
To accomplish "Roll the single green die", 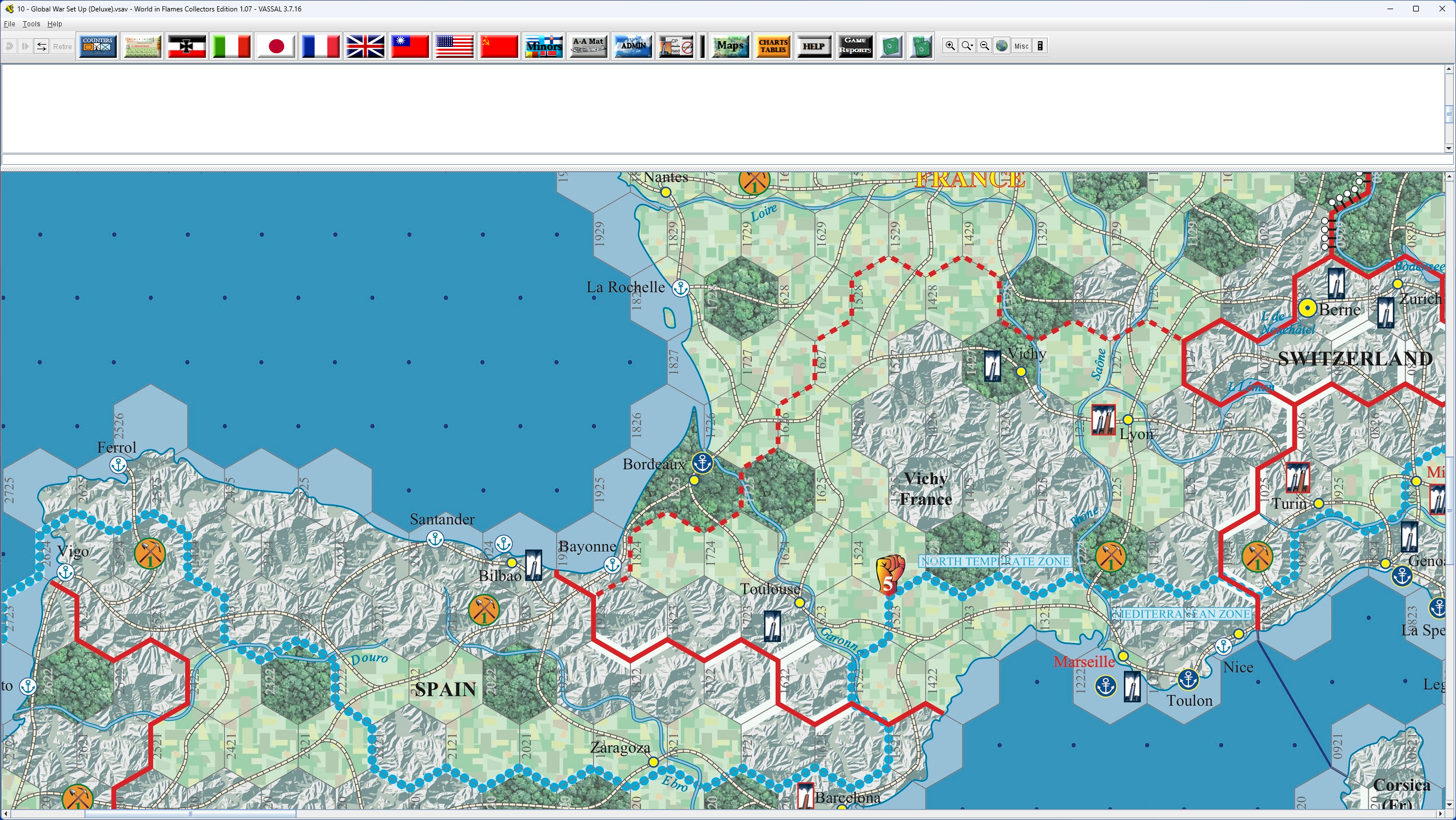I will (890, 46).
